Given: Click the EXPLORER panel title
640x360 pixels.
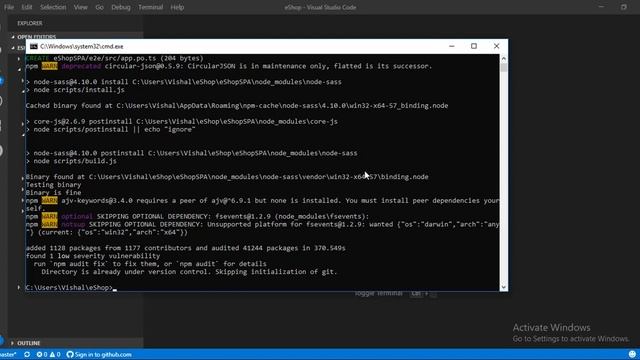Looking at the screenshot, I should point(30,23).
